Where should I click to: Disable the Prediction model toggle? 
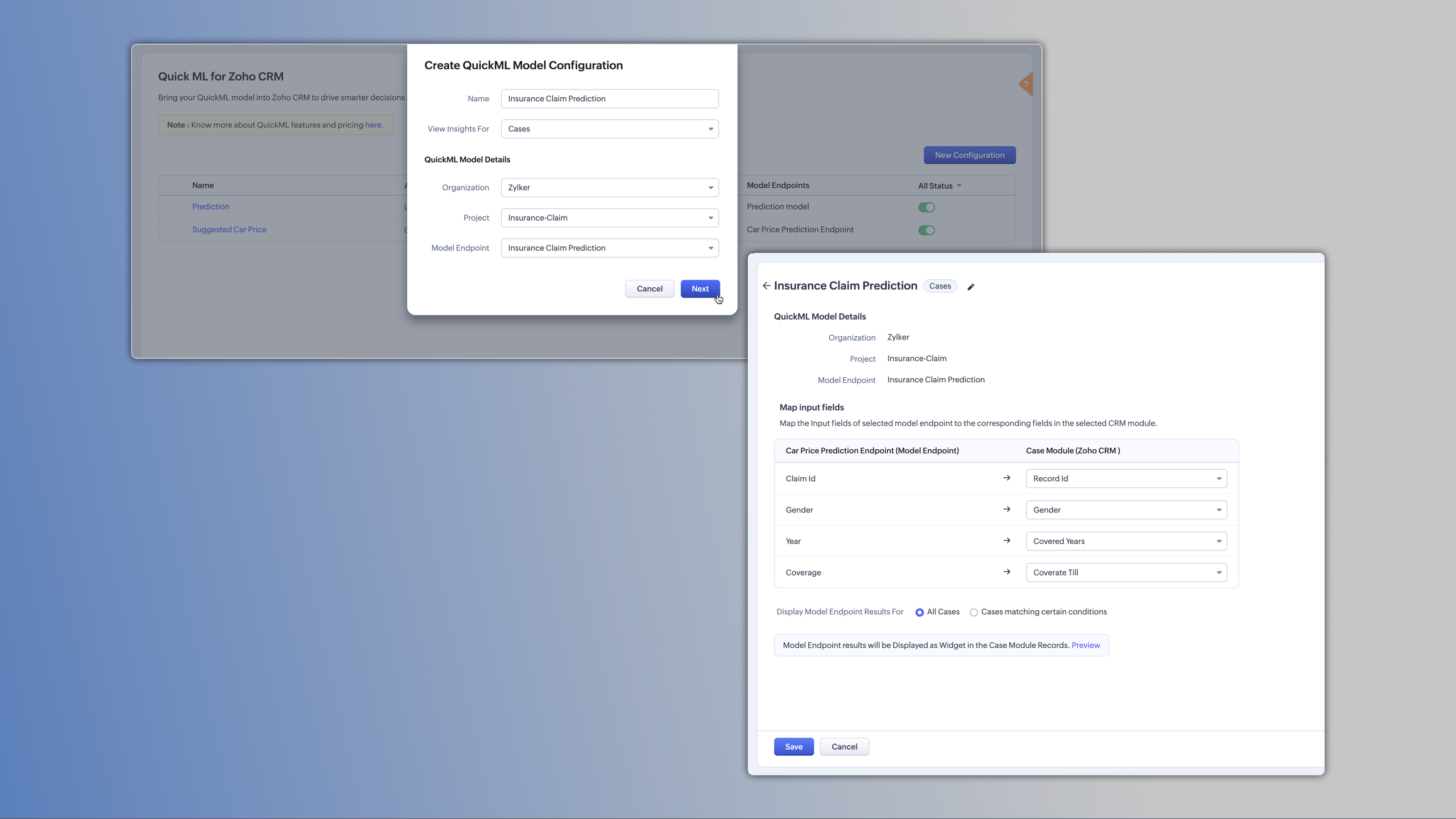pyautogui.click(x=926, y=207)
